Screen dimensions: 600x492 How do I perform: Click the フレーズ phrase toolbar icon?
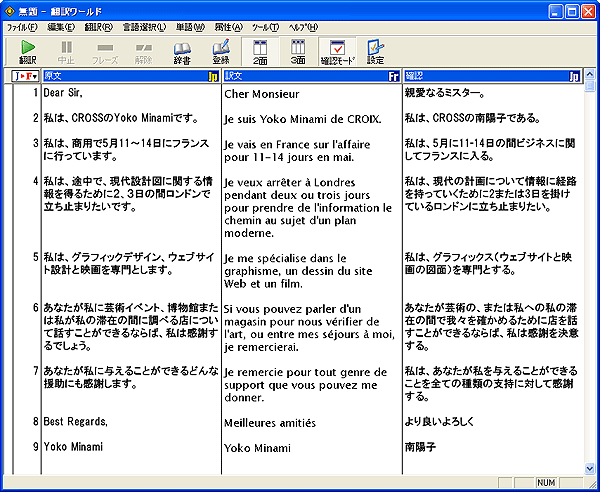pos(105,52)
